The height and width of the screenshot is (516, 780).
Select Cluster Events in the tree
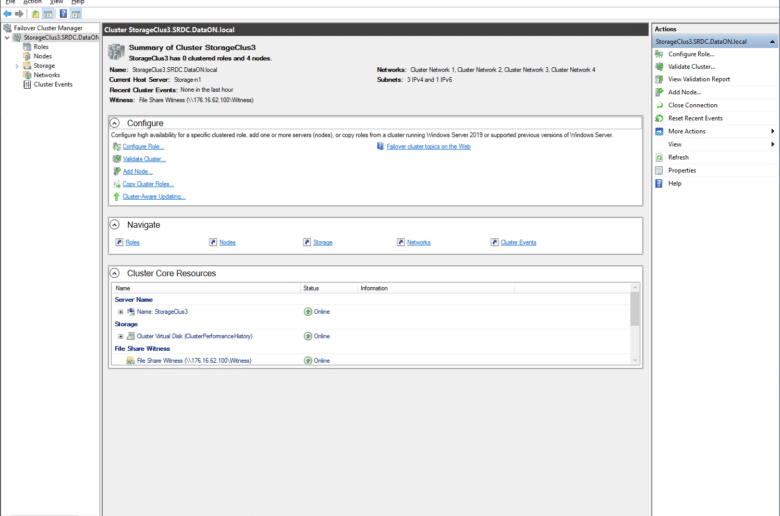coord(53,85)
